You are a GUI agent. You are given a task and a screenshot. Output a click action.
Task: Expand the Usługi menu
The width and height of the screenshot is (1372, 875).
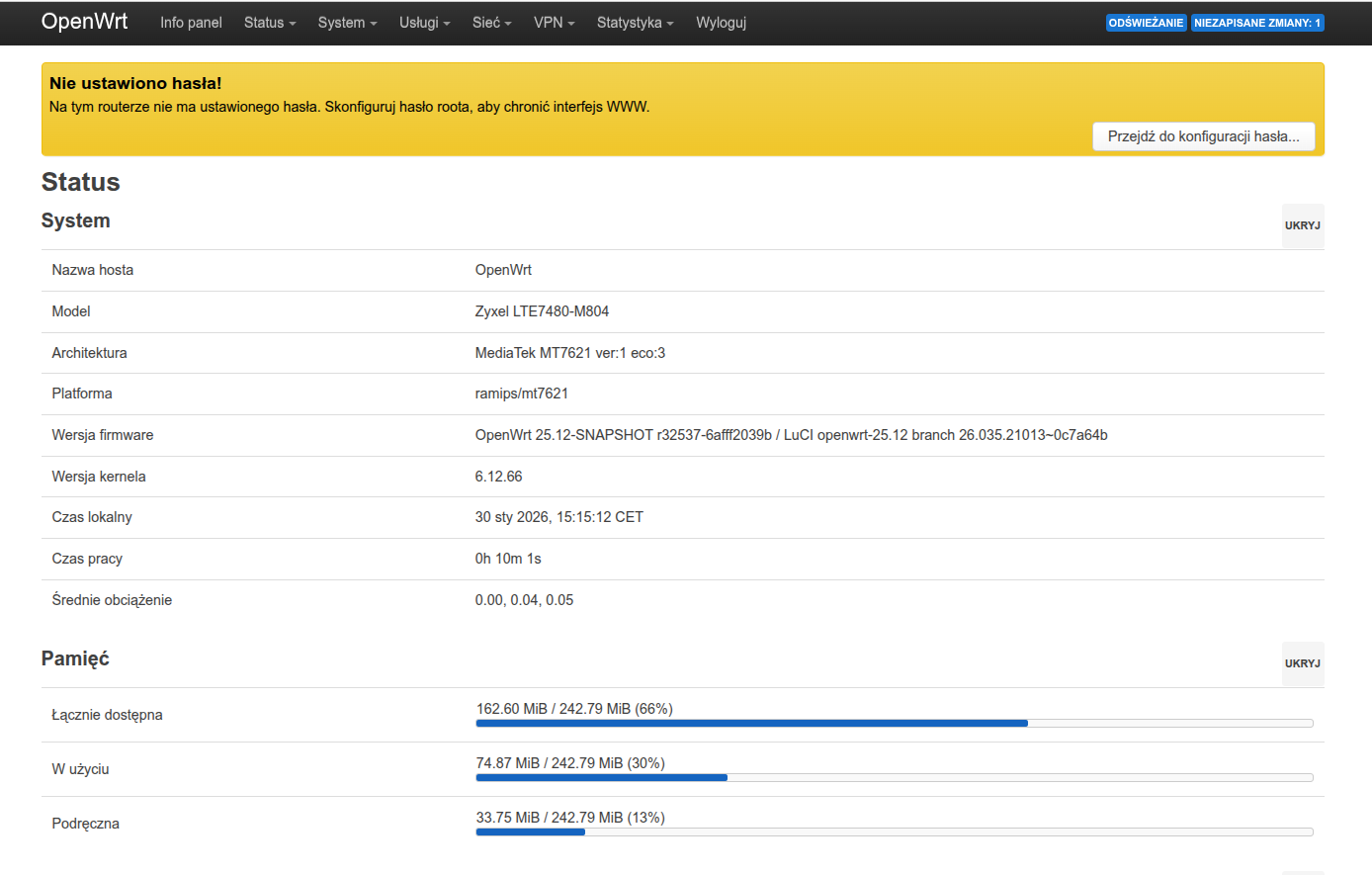pos(424,23)
